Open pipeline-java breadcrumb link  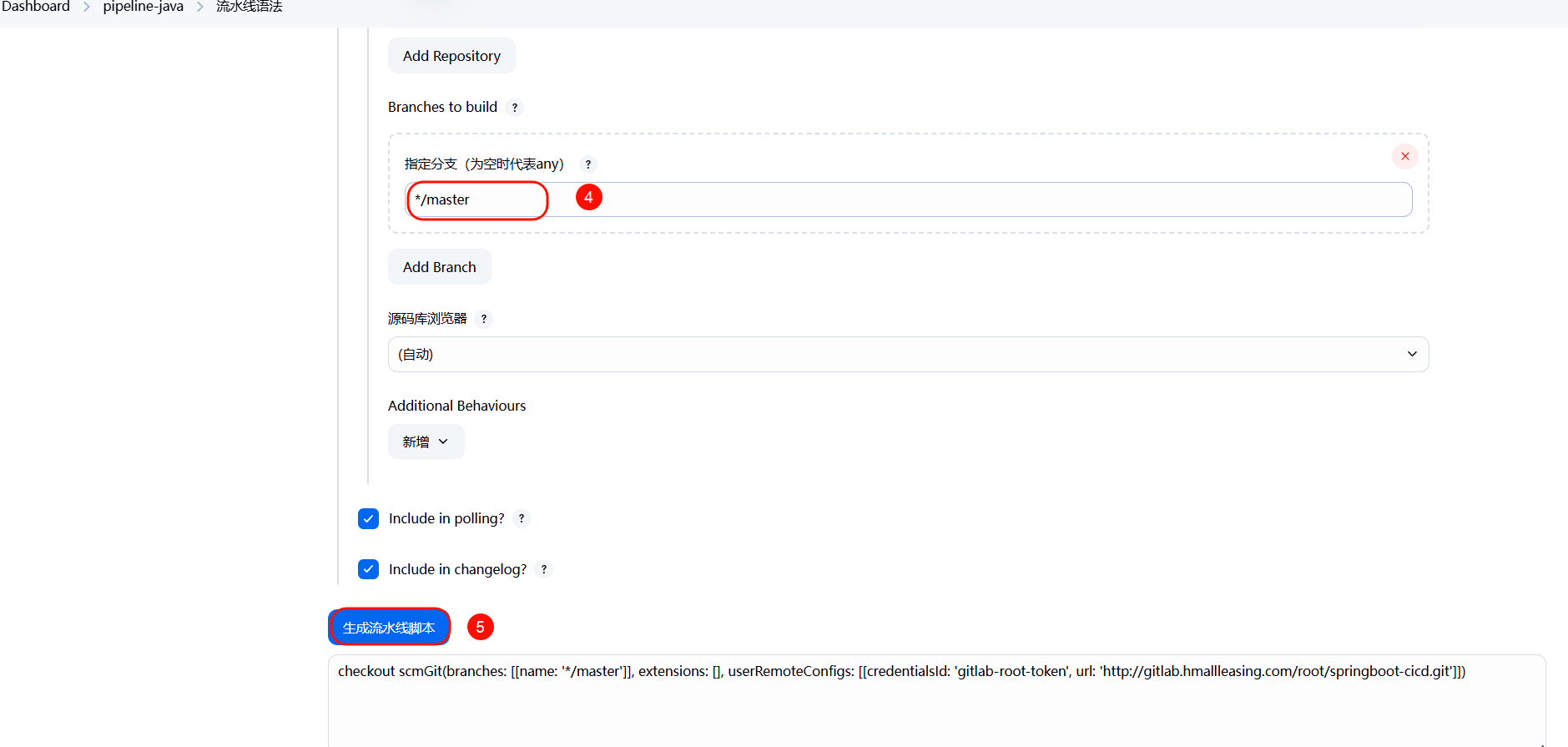click(144, 7)
